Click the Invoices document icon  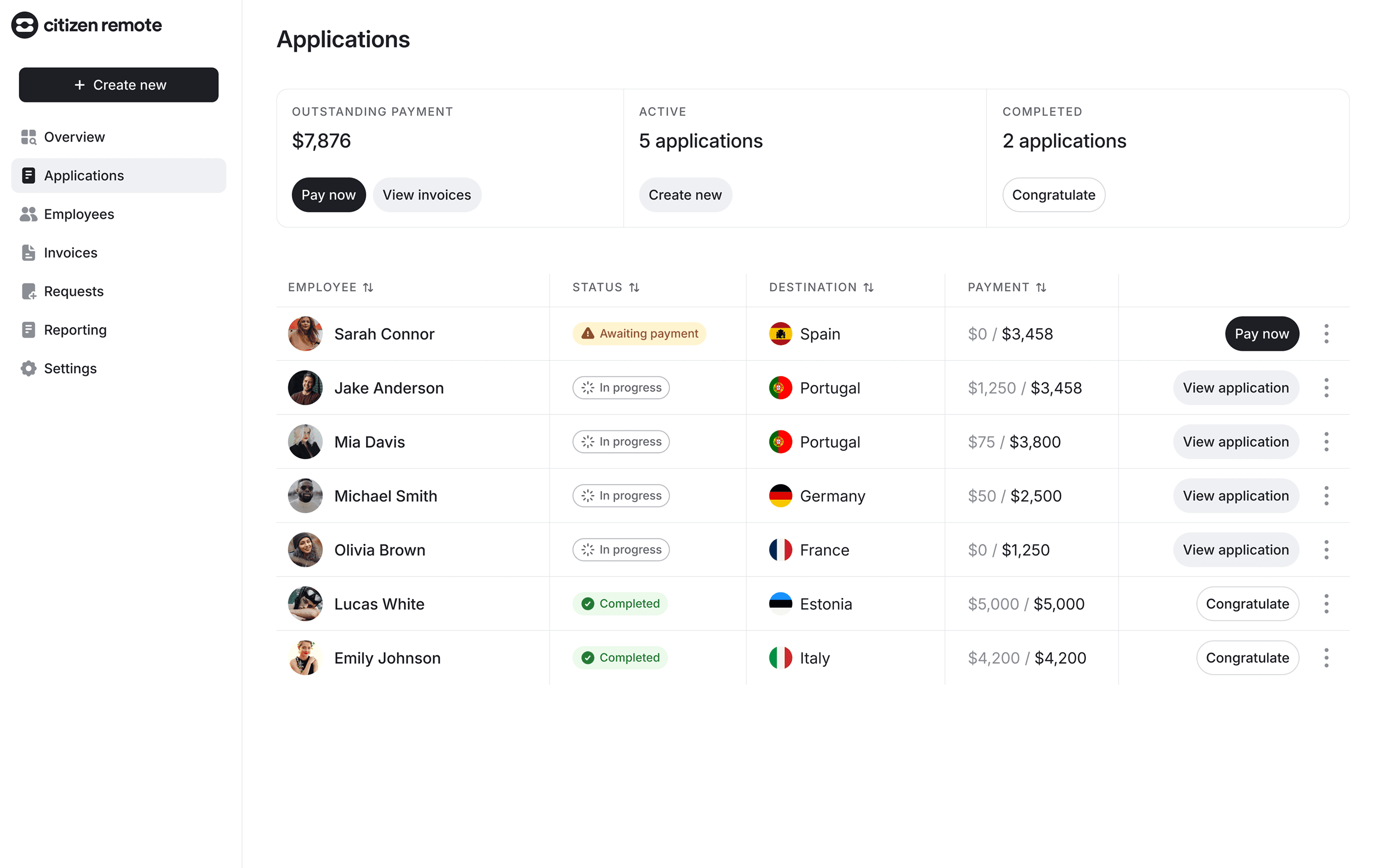(28, 252)
